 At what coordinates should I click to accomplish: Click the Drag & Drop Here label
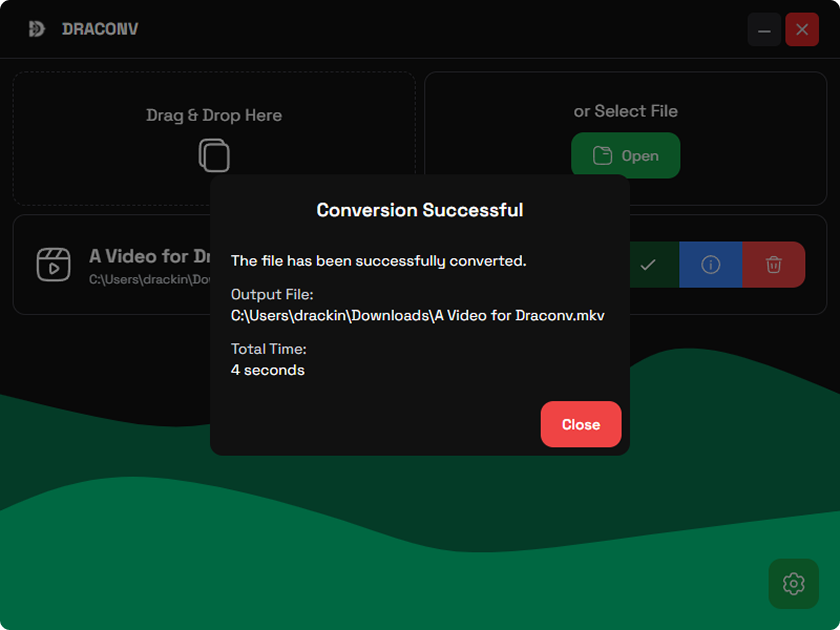(214, 115)
